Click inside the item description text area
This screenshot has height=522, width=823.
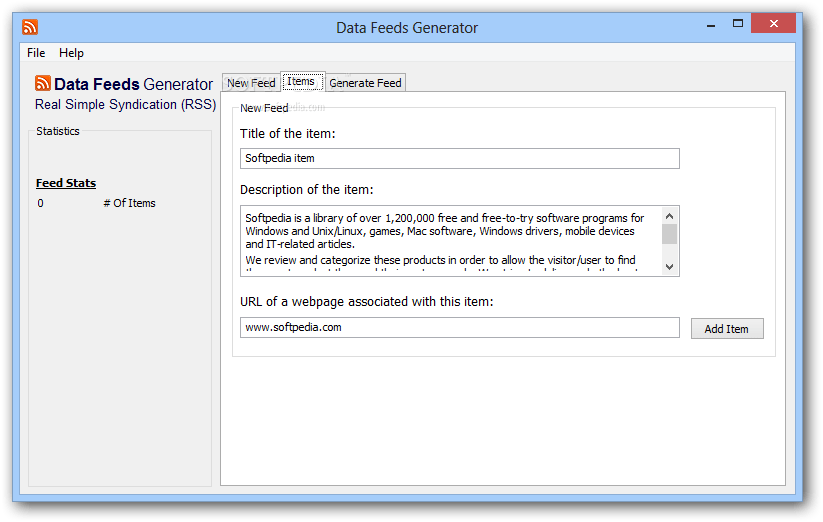tap(450, 241)
